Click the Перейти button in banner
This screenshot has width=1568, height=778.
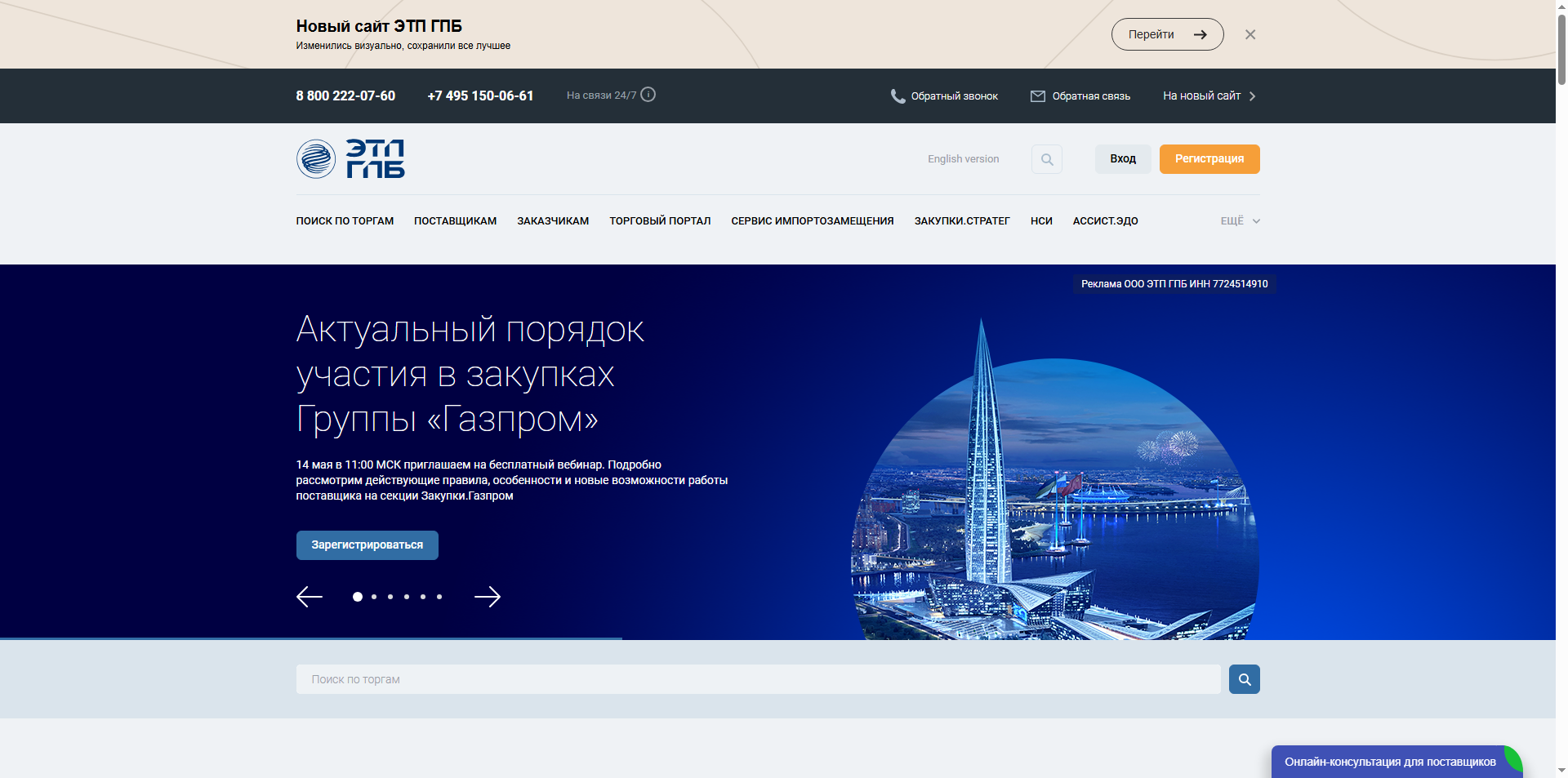point(1167,34)
